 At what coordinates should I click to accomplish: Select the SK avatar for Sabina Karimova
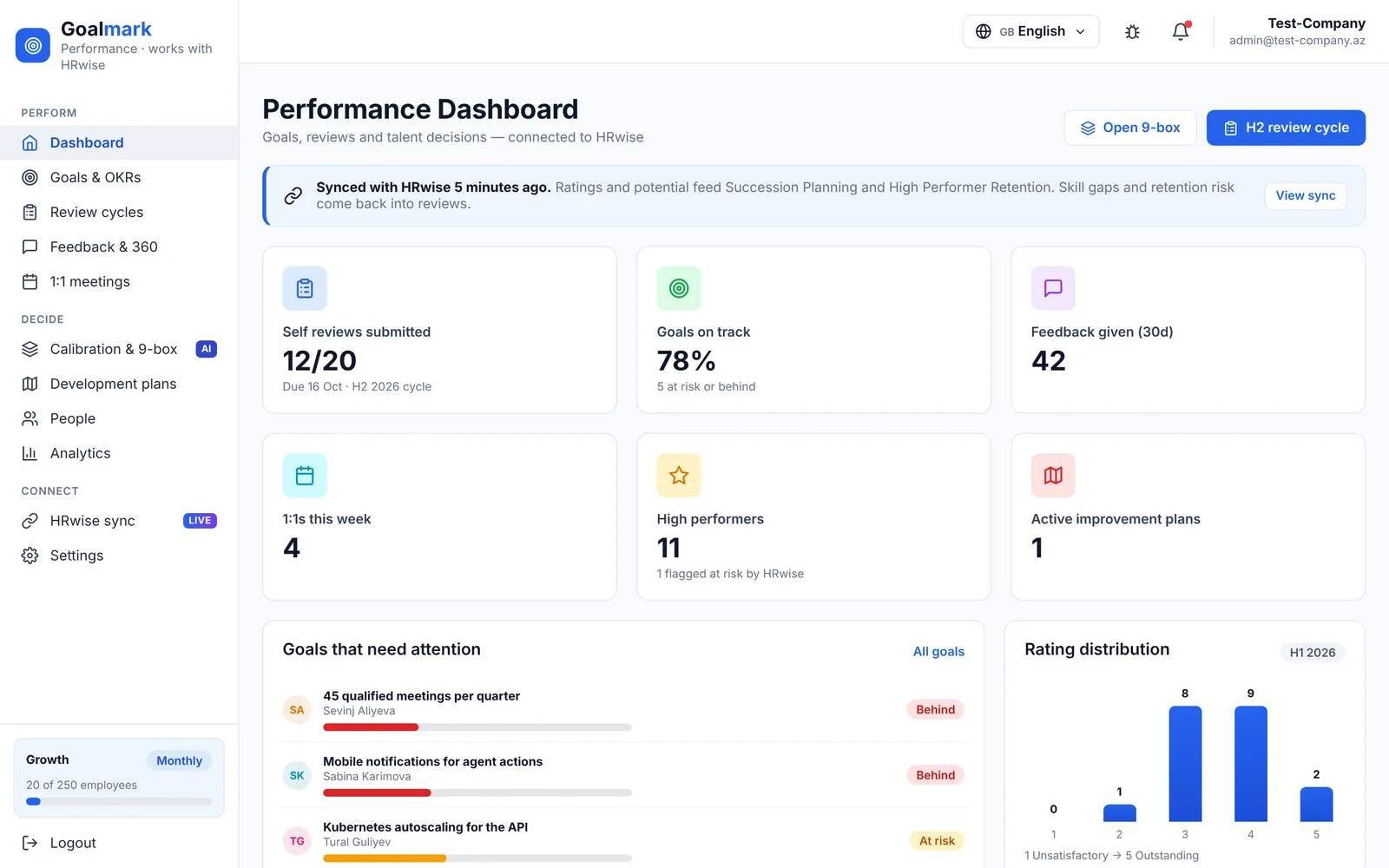(x=297, y=775)
